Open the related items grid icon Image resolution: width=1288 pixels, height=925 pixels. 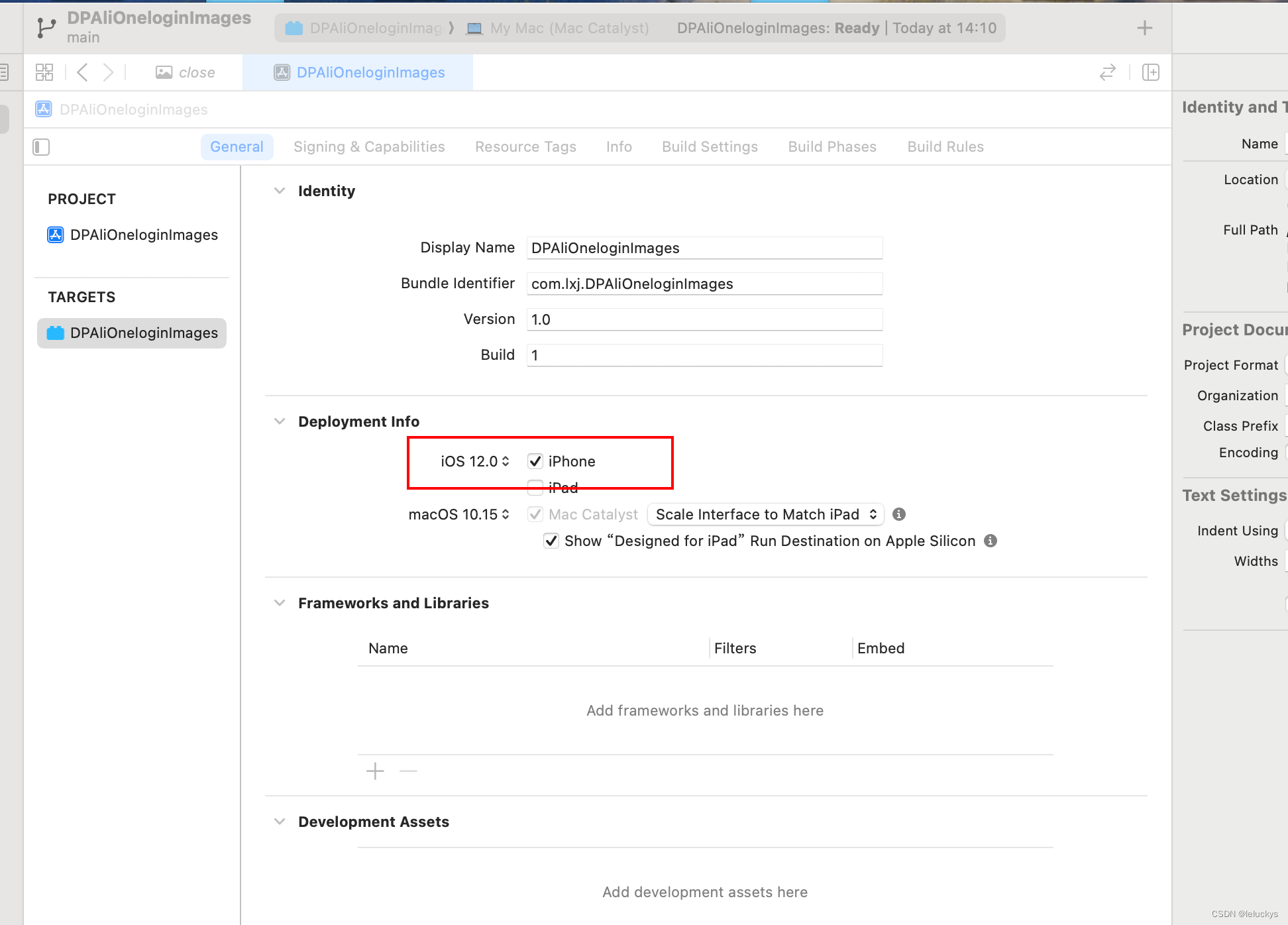click(44, 72)
